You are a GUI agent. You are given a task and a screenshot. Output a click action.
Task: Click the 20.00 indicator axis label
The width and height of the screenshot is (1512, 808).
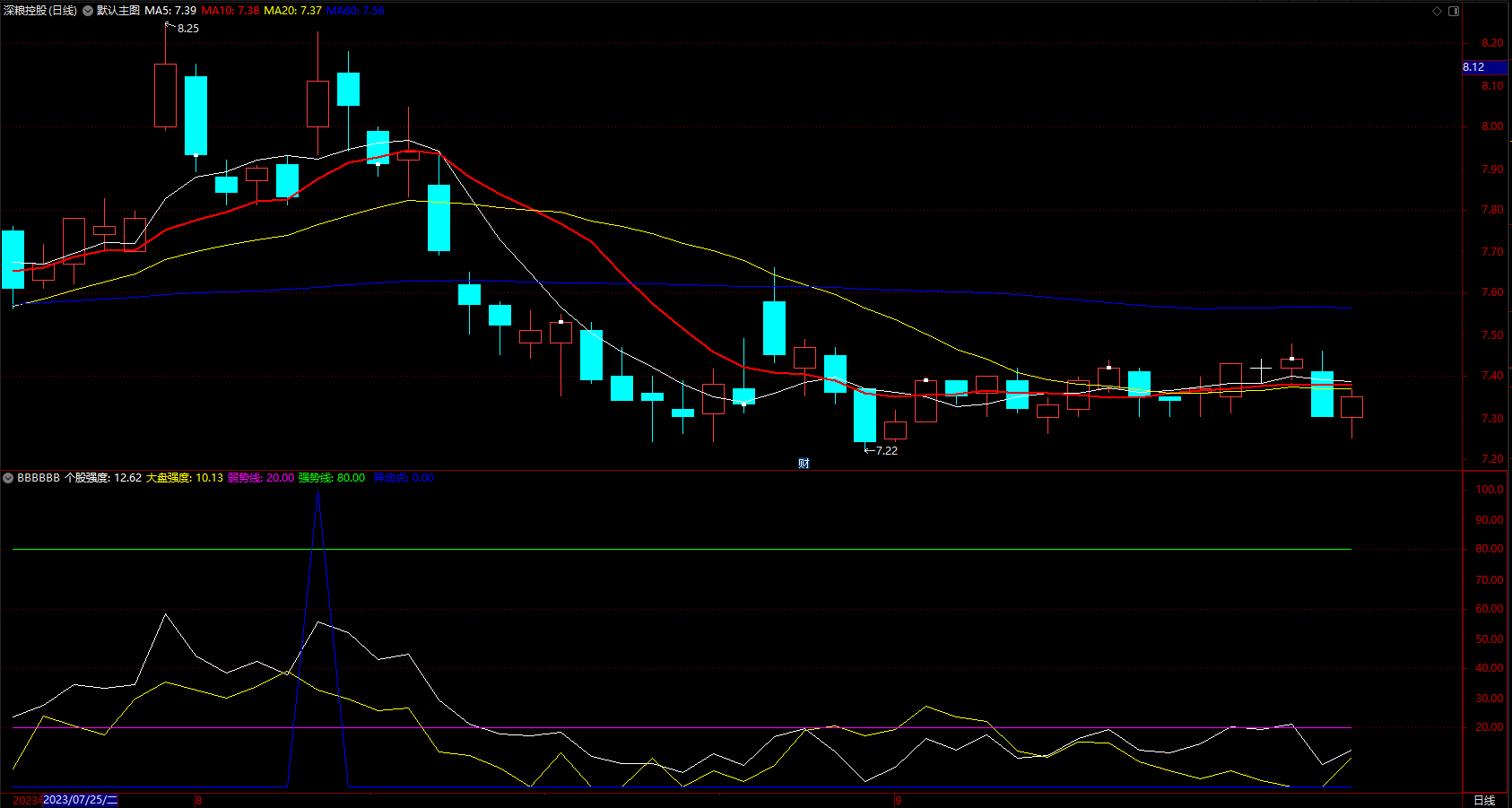tap(1490, 727)
